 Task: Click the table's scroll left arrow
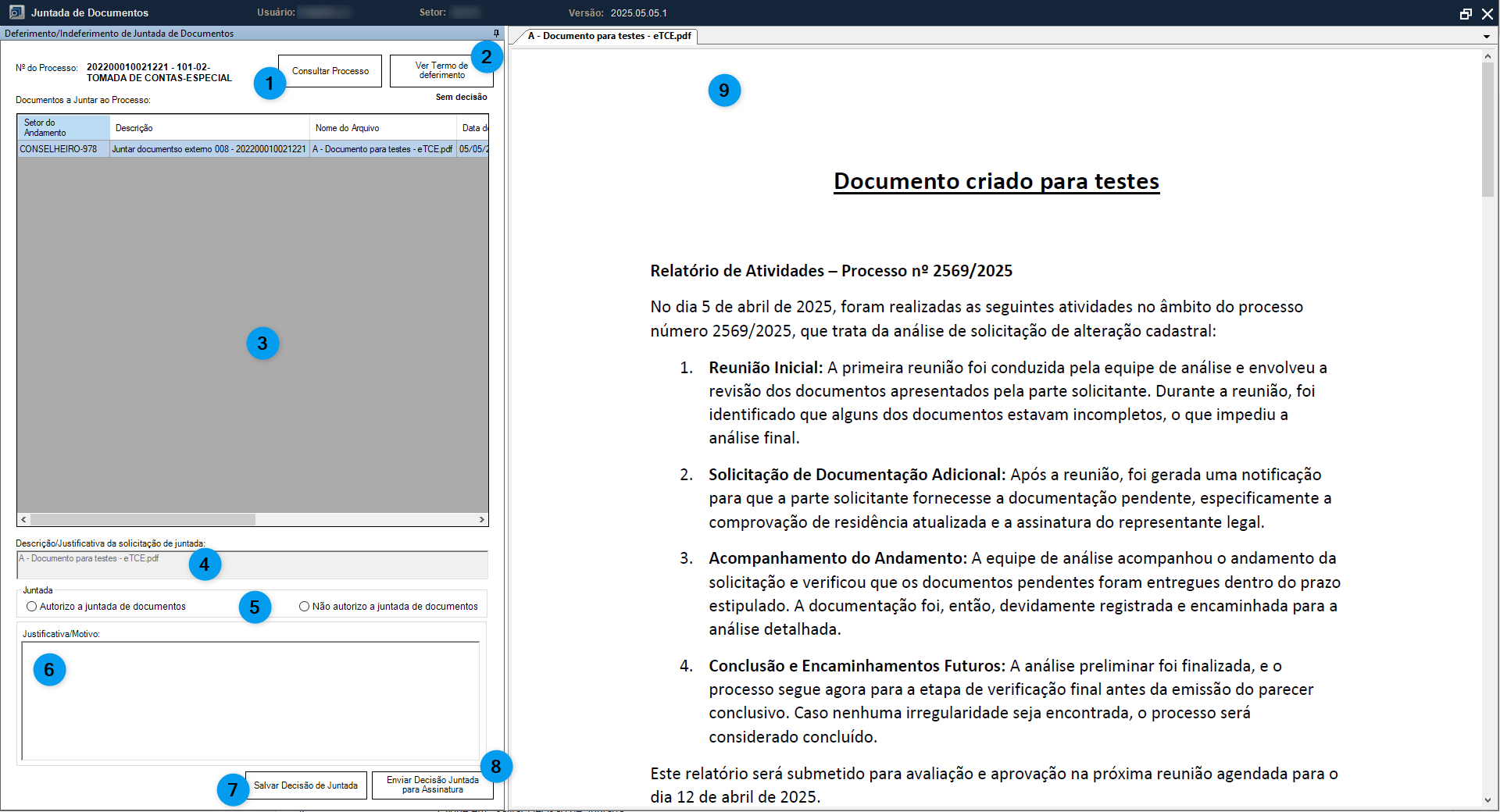coord(24,519)
